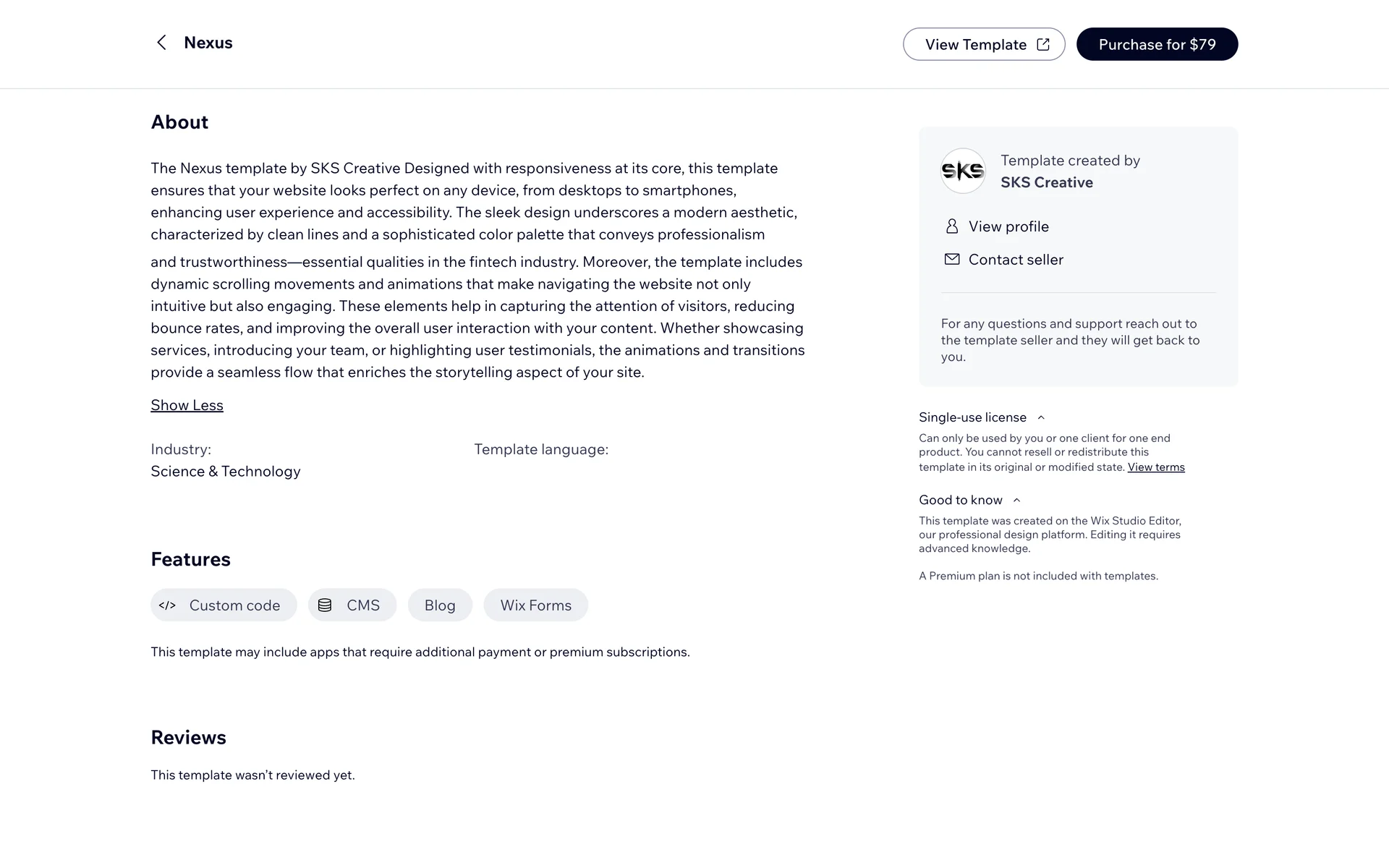This screenshot has height=868, width=1389.
Task: Select the Blog feature tag
Action: pos(440,605)
